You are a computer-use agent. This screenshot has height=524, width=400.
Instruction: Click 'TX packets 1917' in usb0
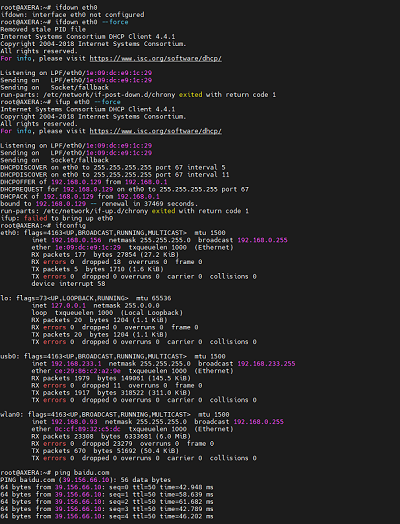(x=60, y=393)
